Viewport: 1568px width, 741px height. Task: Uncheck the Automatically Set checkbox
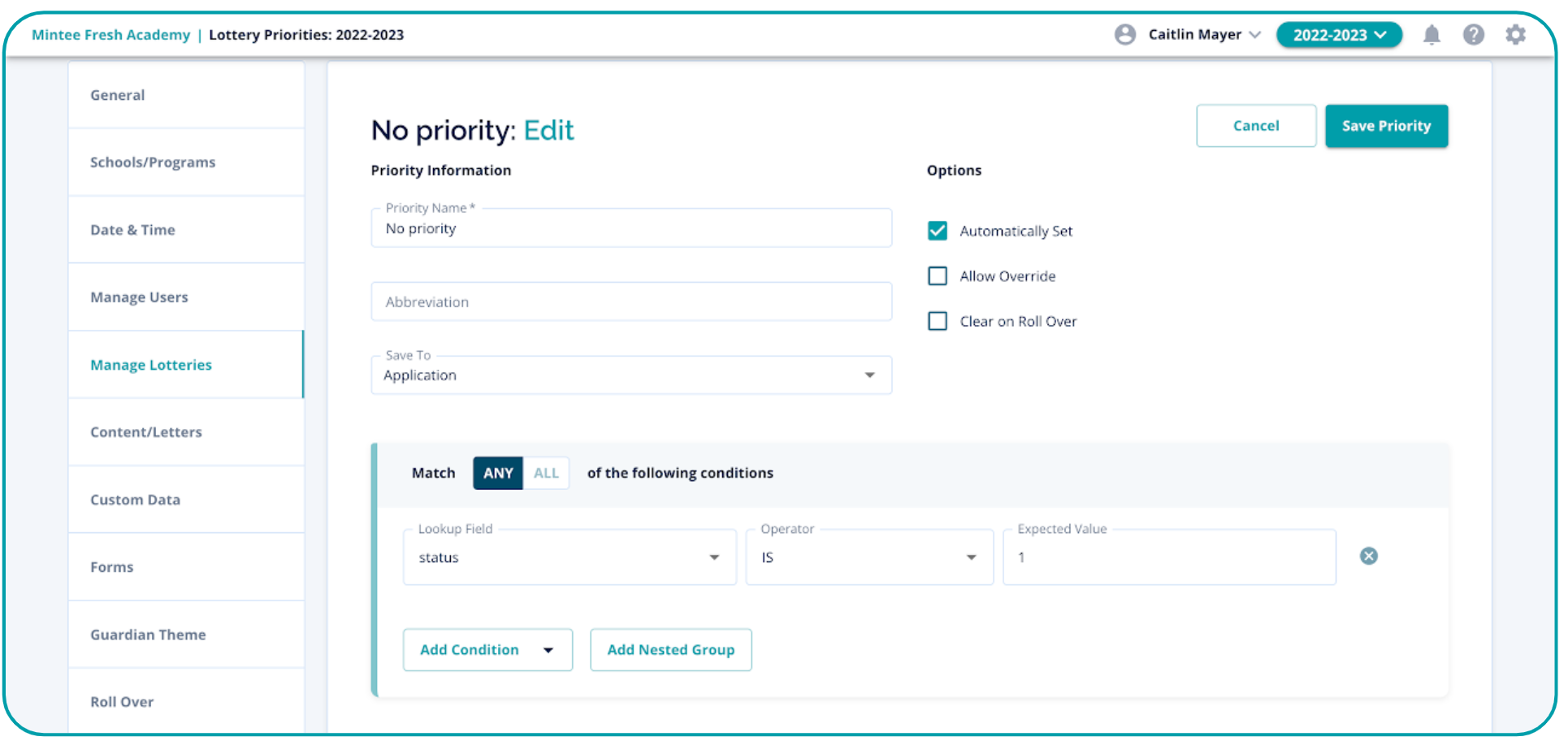pos(938,231)
